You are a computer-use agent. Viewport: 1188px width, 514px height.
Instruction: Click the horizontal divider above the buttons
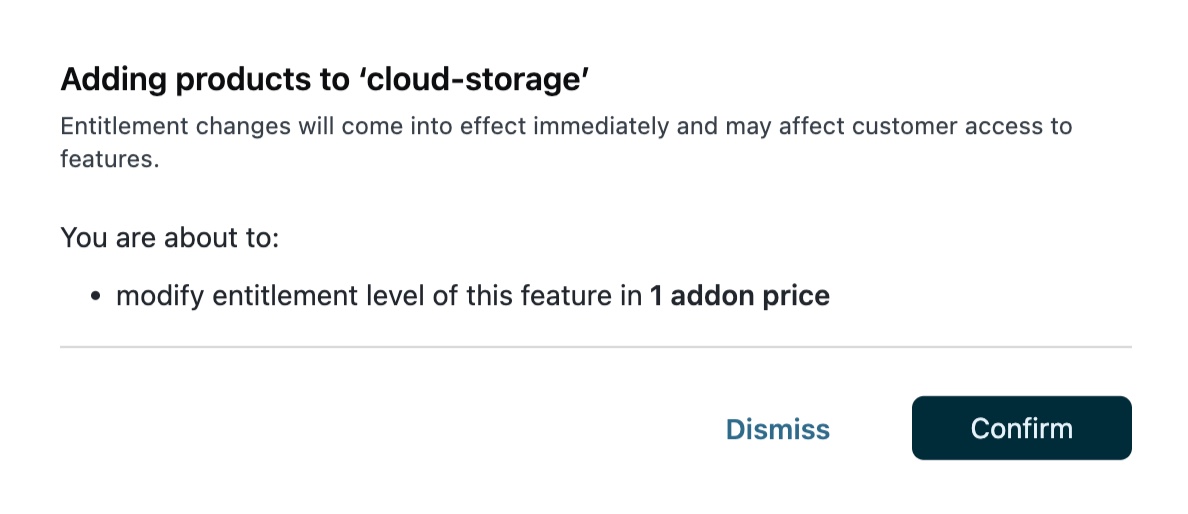(595, 347)
